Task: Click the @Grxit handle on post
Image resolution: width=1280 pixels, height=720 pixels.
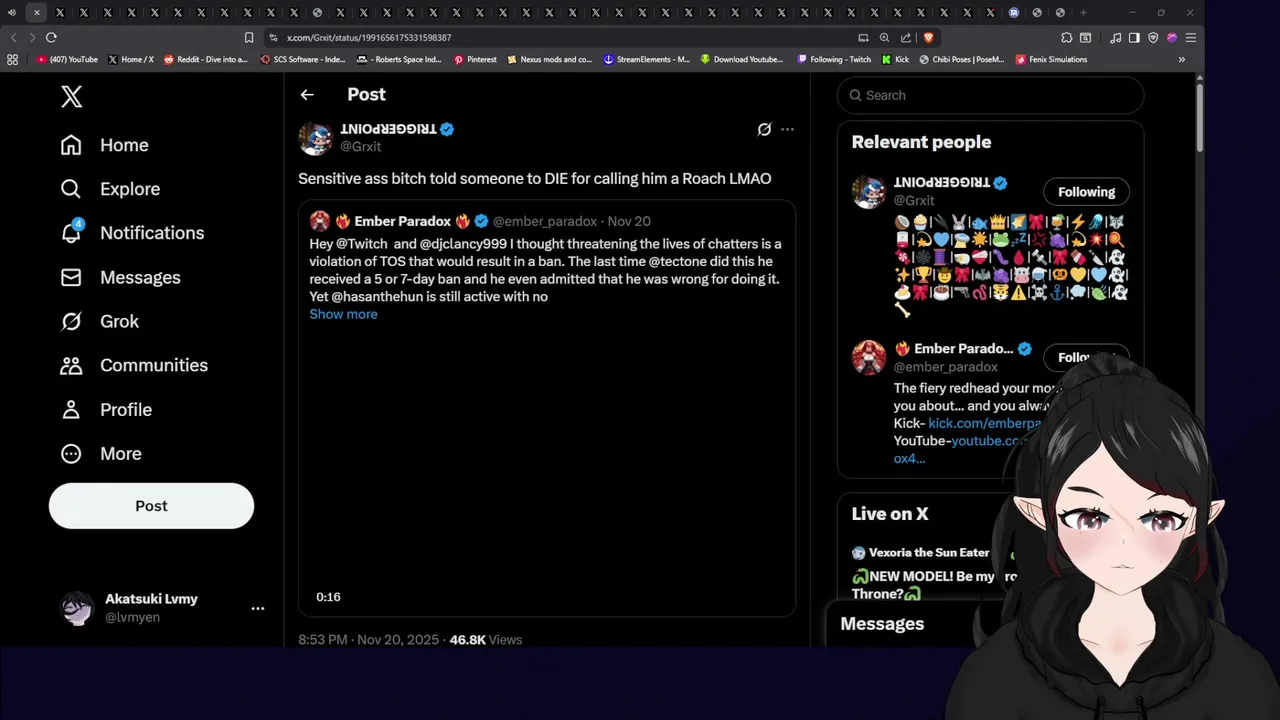Action: (x=360, y=146)
